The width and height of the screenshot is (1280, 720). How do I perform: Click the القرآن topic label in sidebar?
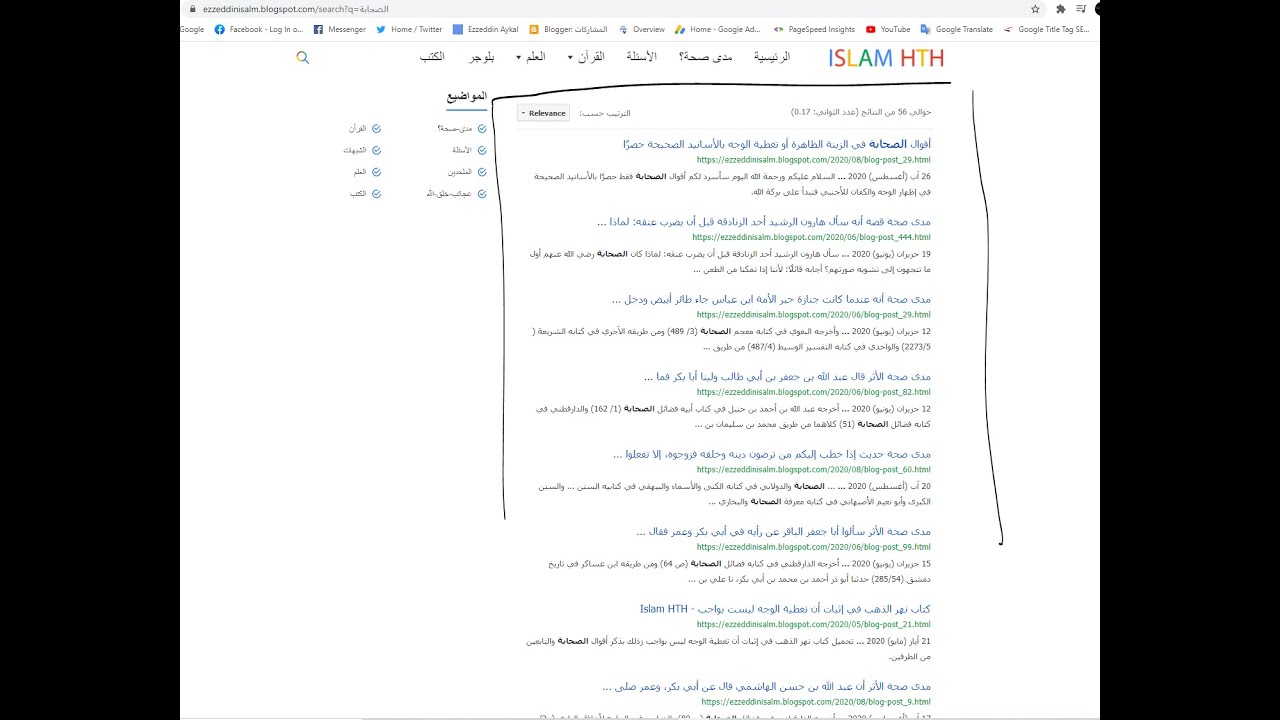(357, 129)
